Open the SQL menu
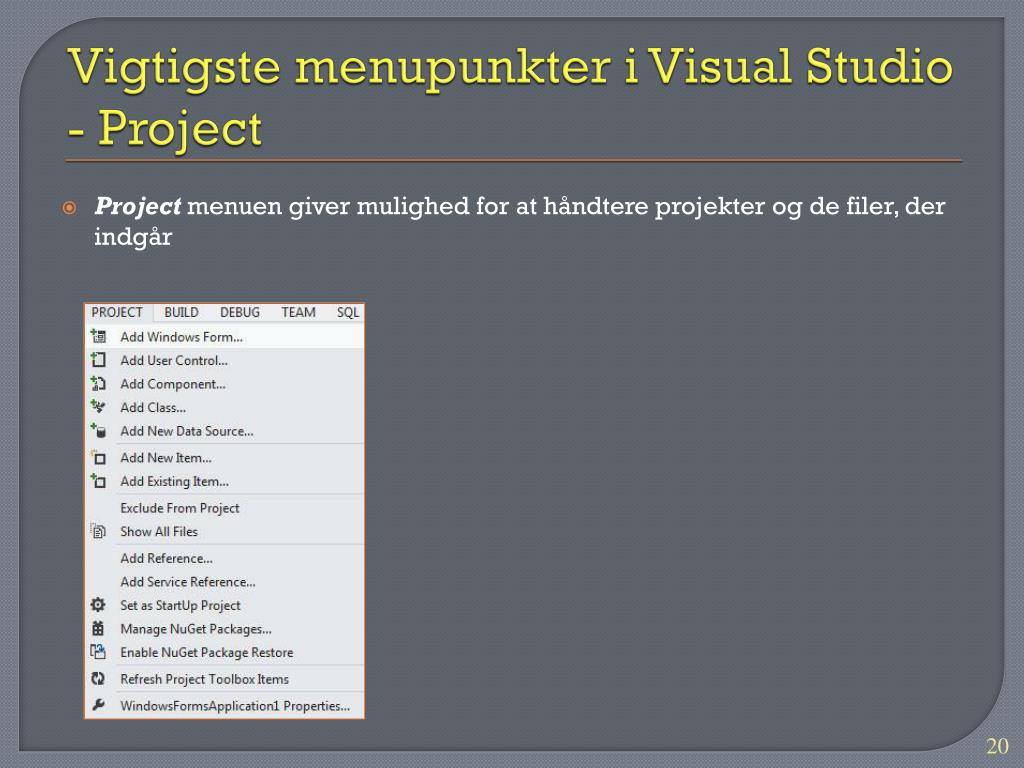Viewport: 1024px width, 768px height. (x=348, y=313)
